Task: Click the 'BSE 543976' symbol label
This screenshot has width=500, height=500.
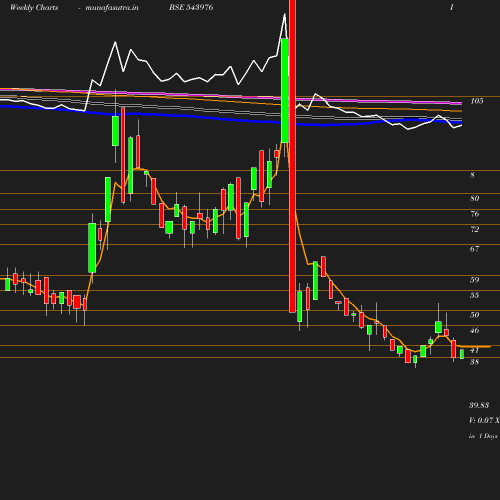Action: pos(191,7)
